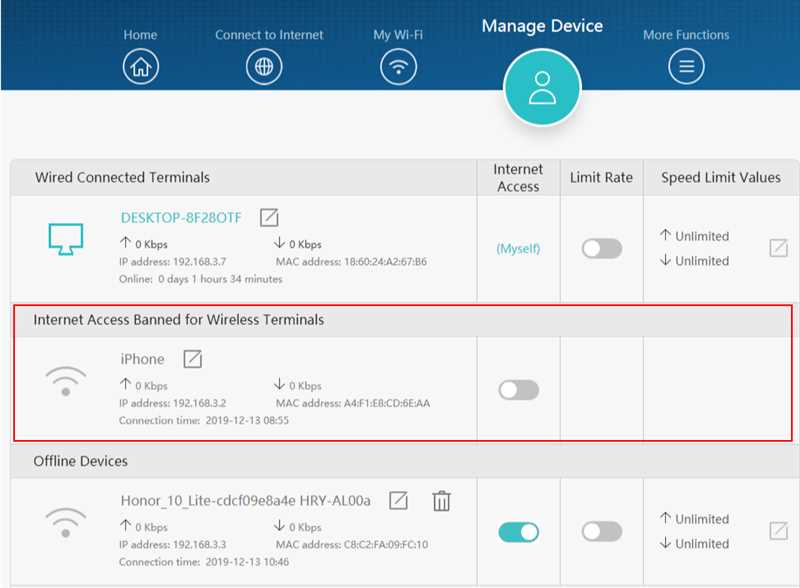
Task: Switch to Connect to Internet tab label
Action: tap(269, 35)
